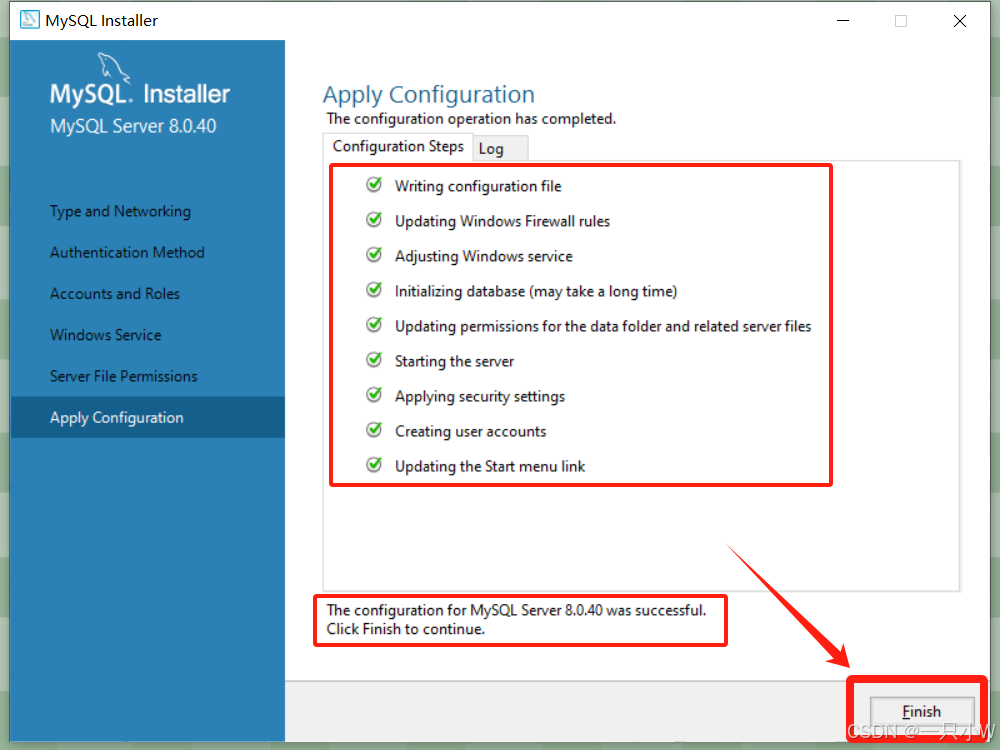This screenshot has height=750, width=1000.
Task: Click 'MySQL Server 8.0.40' sidebar heading
Action: (x=133, y=126)
